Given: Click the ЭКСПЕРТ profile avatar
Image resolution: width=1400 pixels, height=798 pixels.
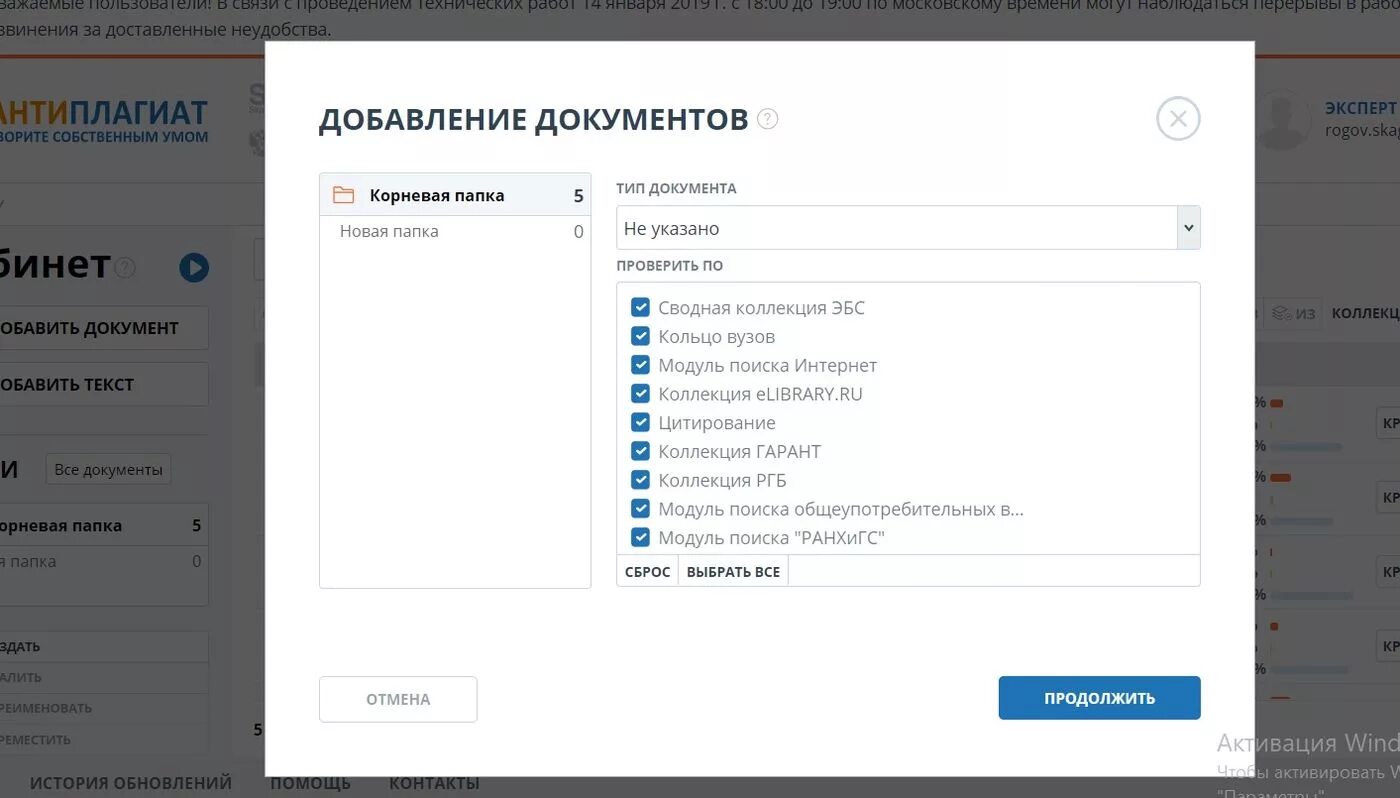Looking at the screenshot, I should tap(1283, 118).
